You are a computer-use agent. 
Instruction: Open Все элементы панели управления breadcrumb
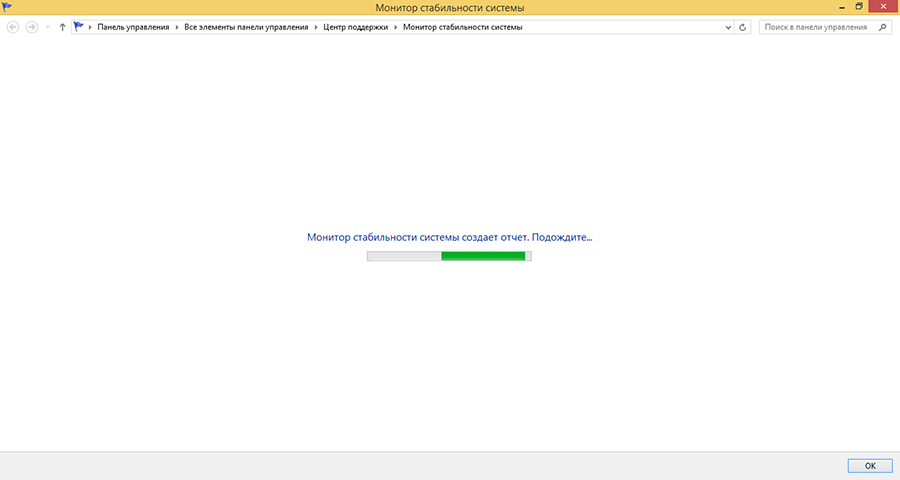[246, 27]
